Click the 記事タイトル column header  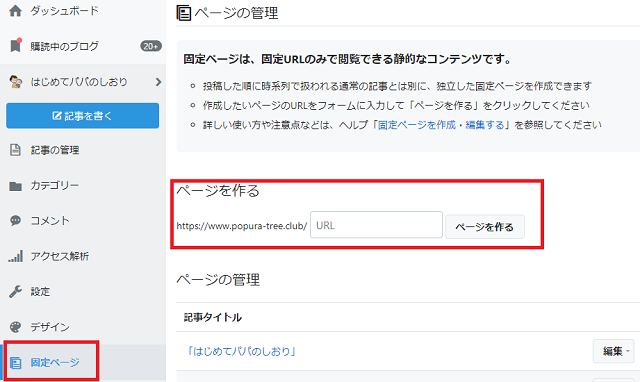(x=213, y=317)
